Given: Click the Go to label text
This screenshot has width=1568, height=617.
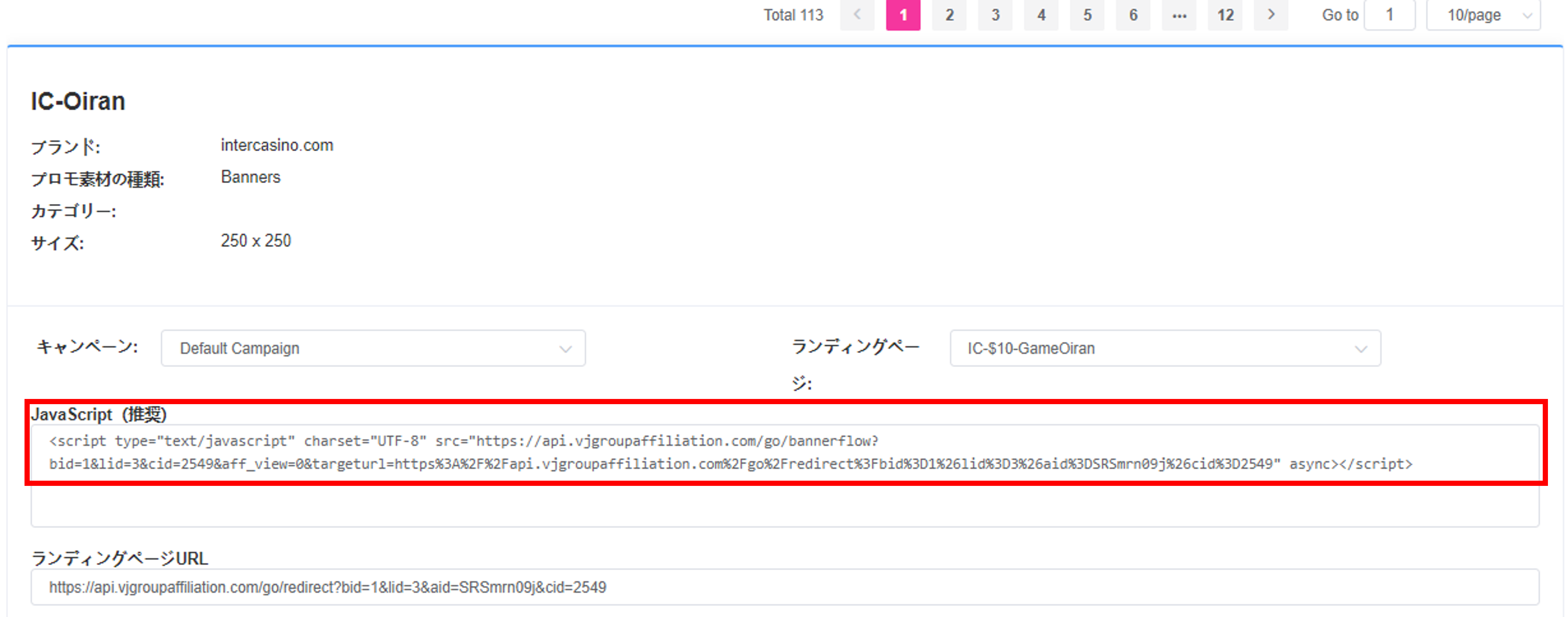Looking at the screenshot, I should (1340, 14).
